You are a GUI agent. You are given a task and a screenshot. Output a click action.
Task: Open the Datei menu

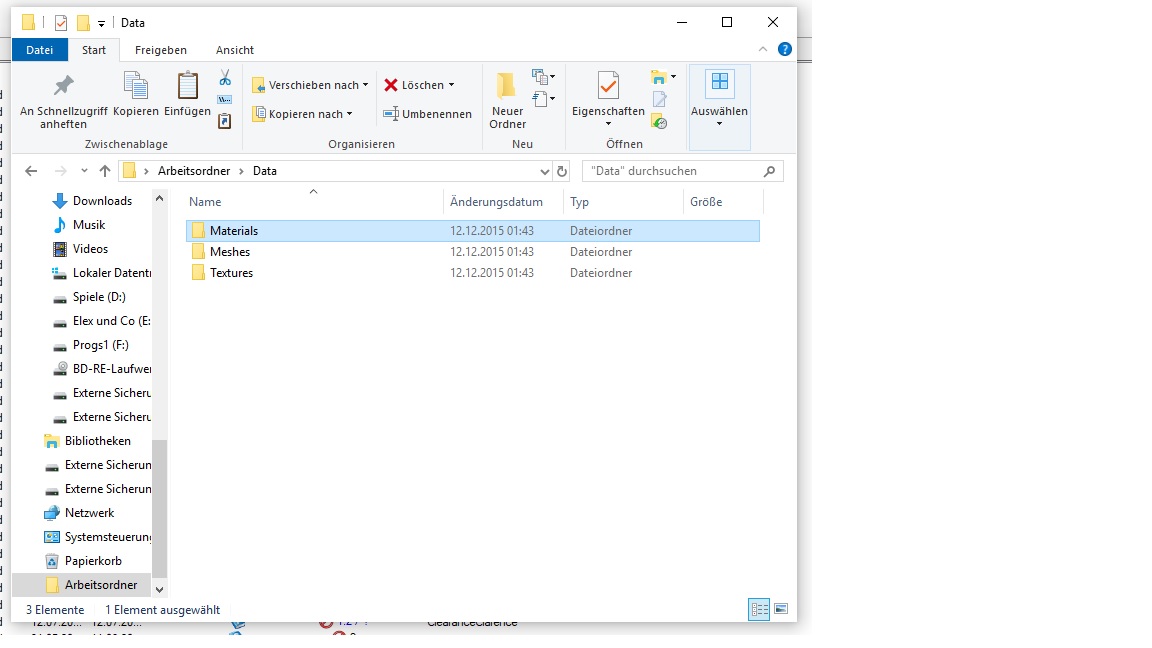click(x=40, y=50)
